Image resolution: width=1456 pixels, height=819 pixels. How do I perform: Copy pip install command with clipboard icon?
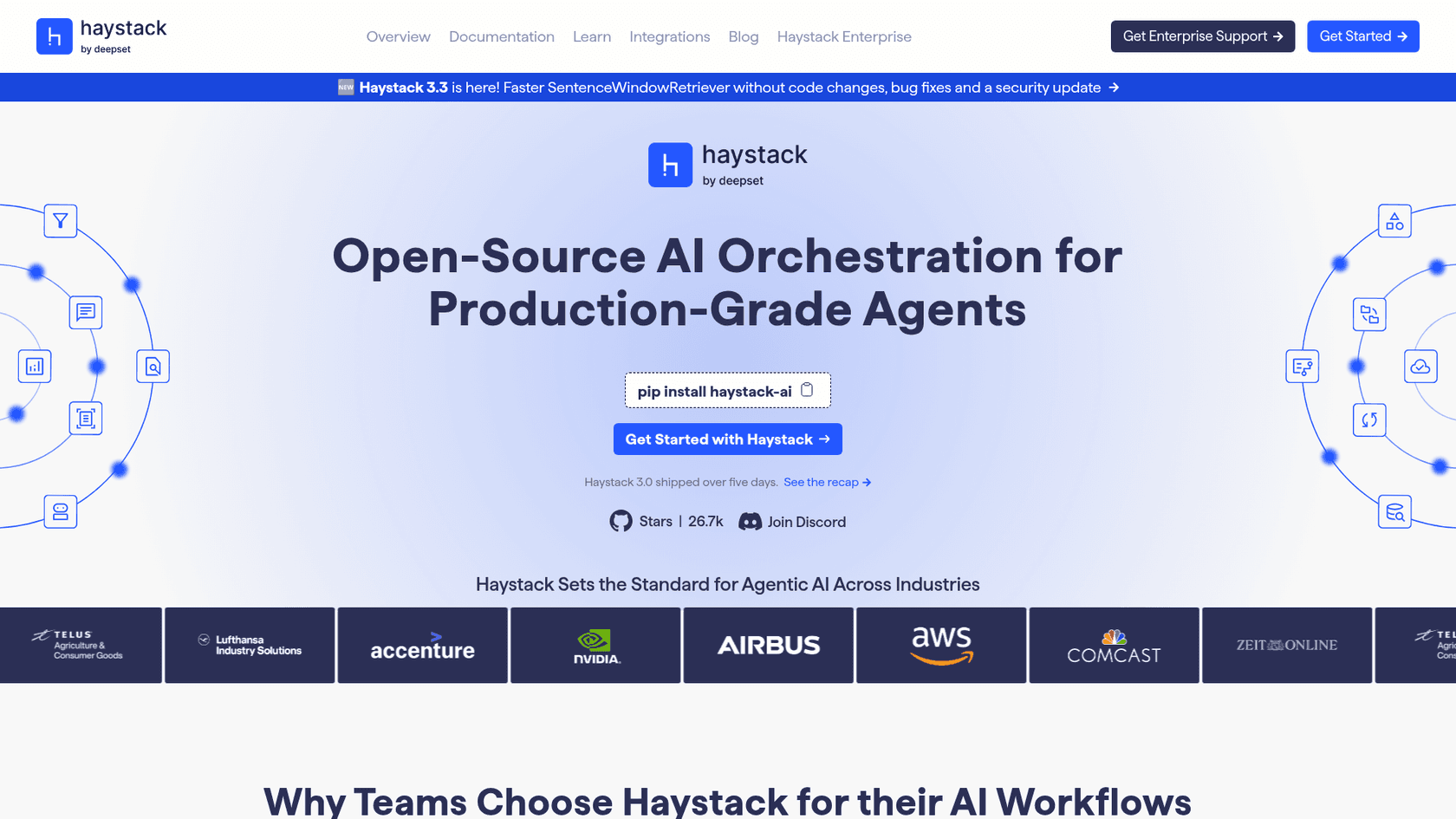click(807, 390)
